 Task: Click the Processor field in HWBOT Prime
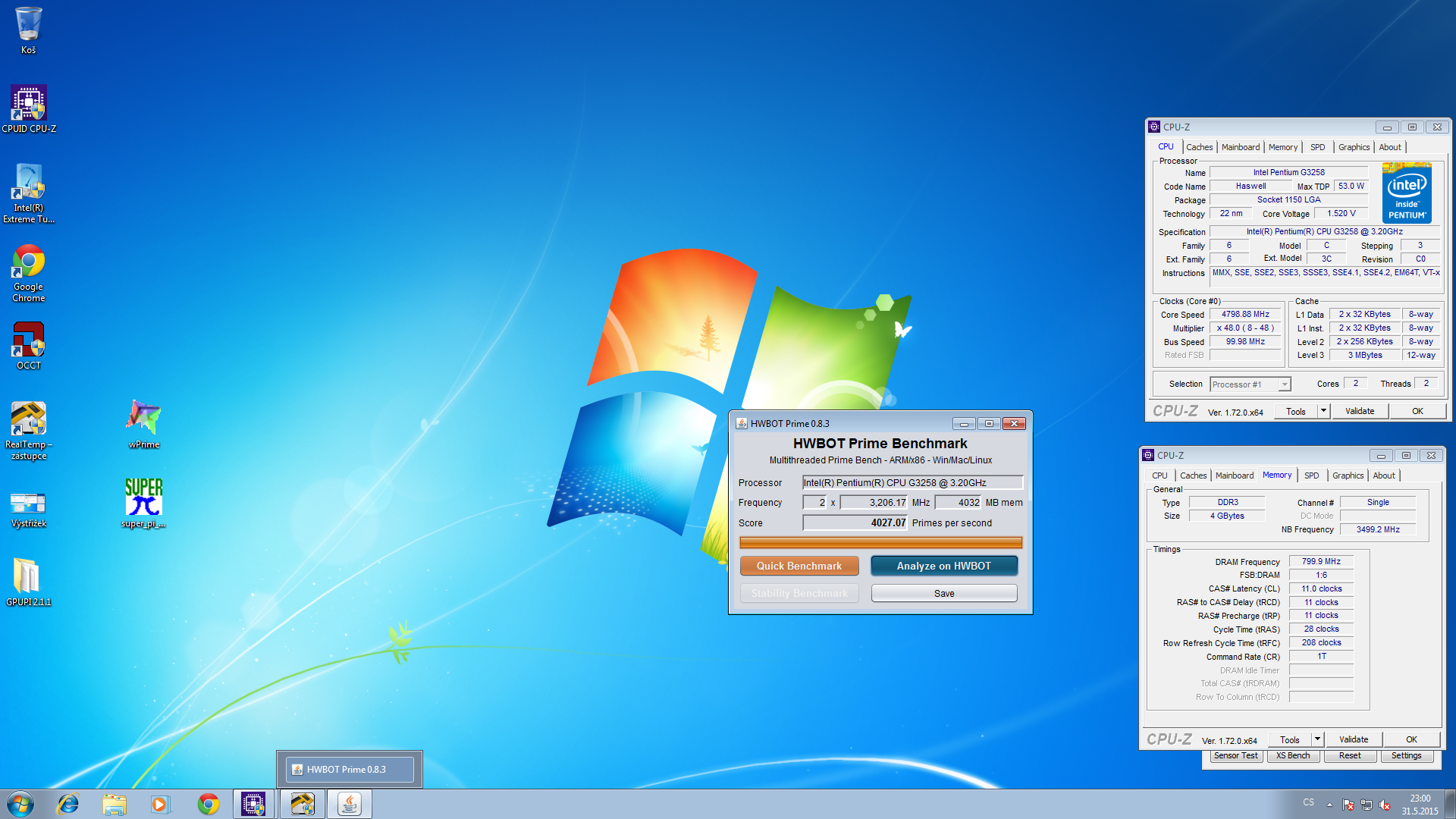[912, 482]
